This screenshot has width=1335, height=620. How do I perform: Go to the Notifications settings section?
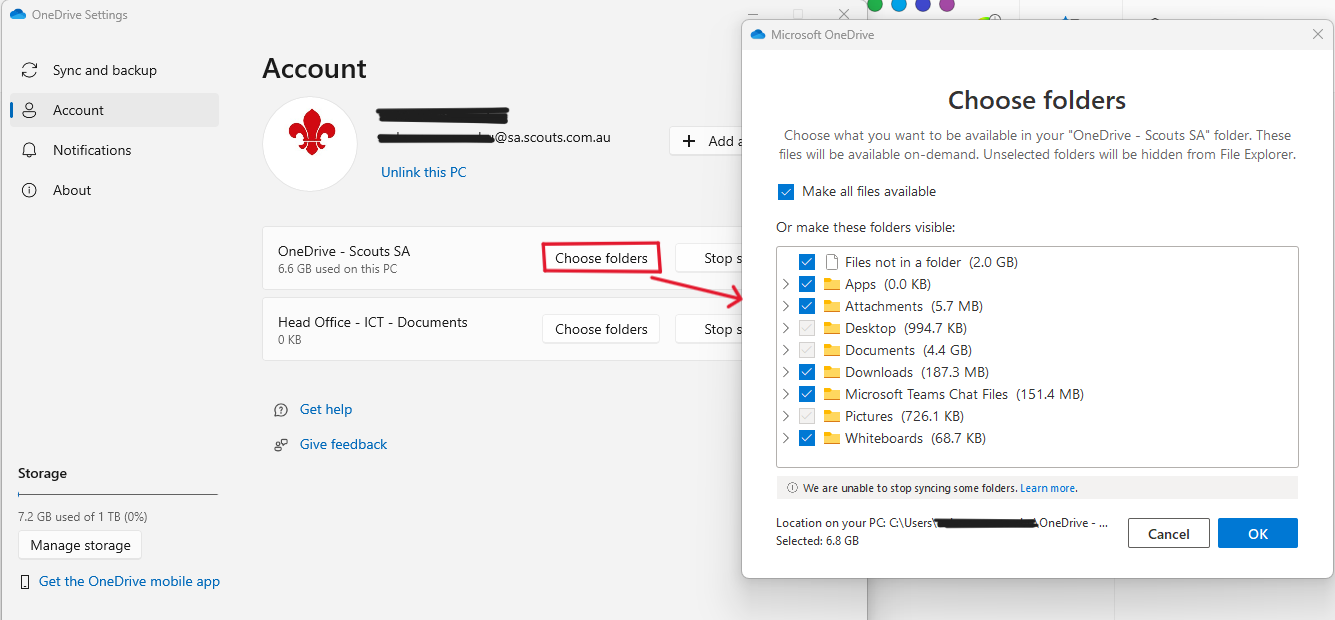click(114, 150)
